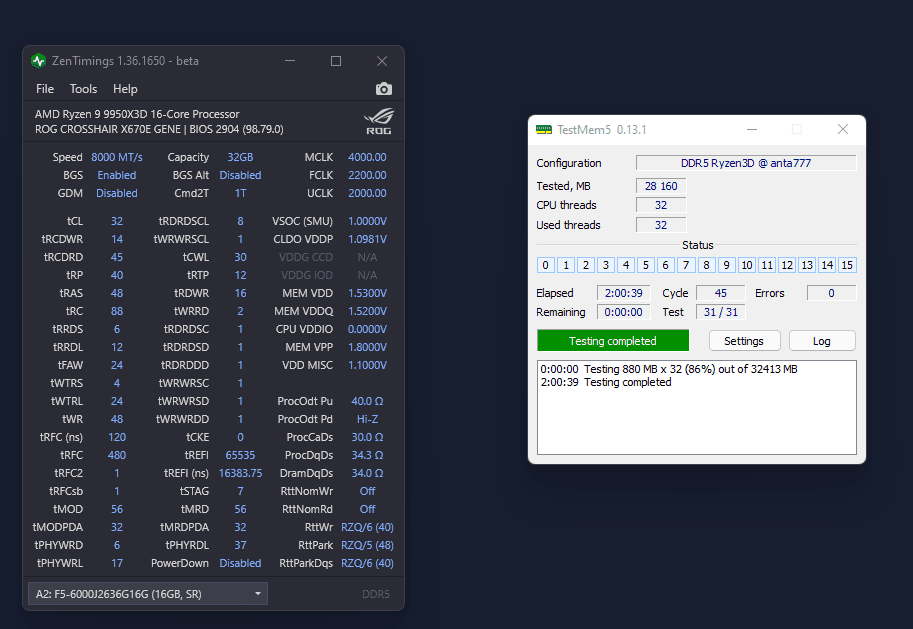Click the ZenTimings app icon in the title bar

(x=38, y=61)
